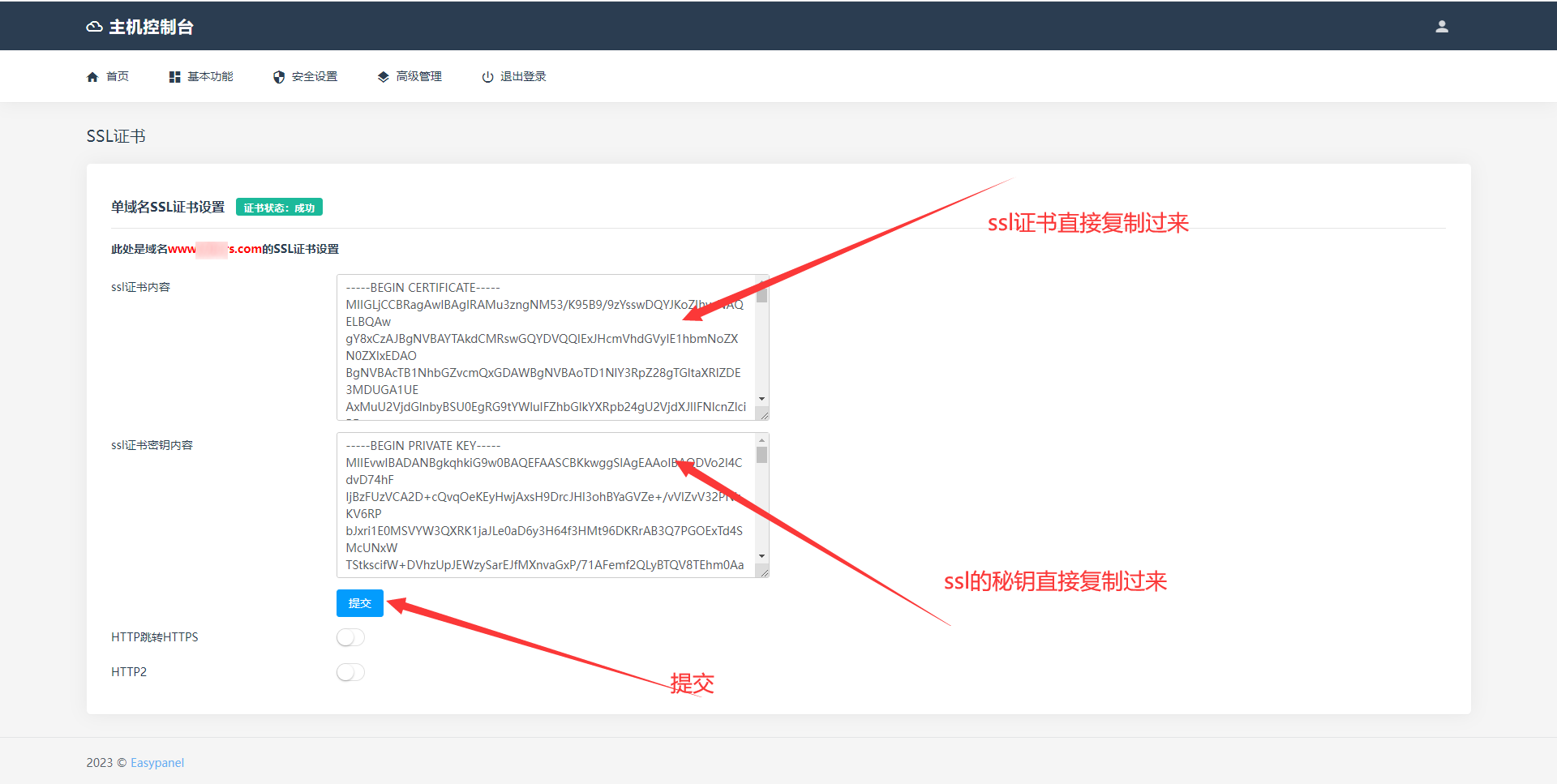The image size is (1557, 784).
Task: Enable the HTTP2 switch
Action: pyautogui.click(x=350, y=672)
